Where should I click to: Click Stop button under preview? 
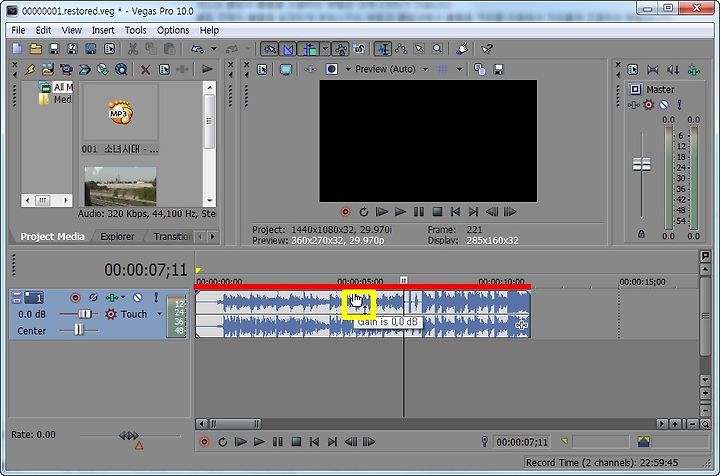437,212
